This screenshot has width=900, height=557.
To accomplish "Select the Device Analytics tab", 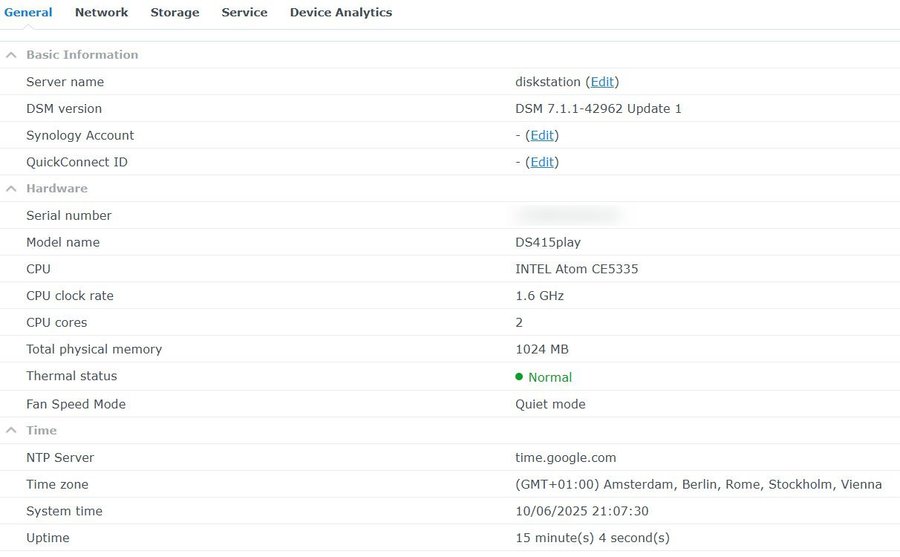I will click(340, 12).
